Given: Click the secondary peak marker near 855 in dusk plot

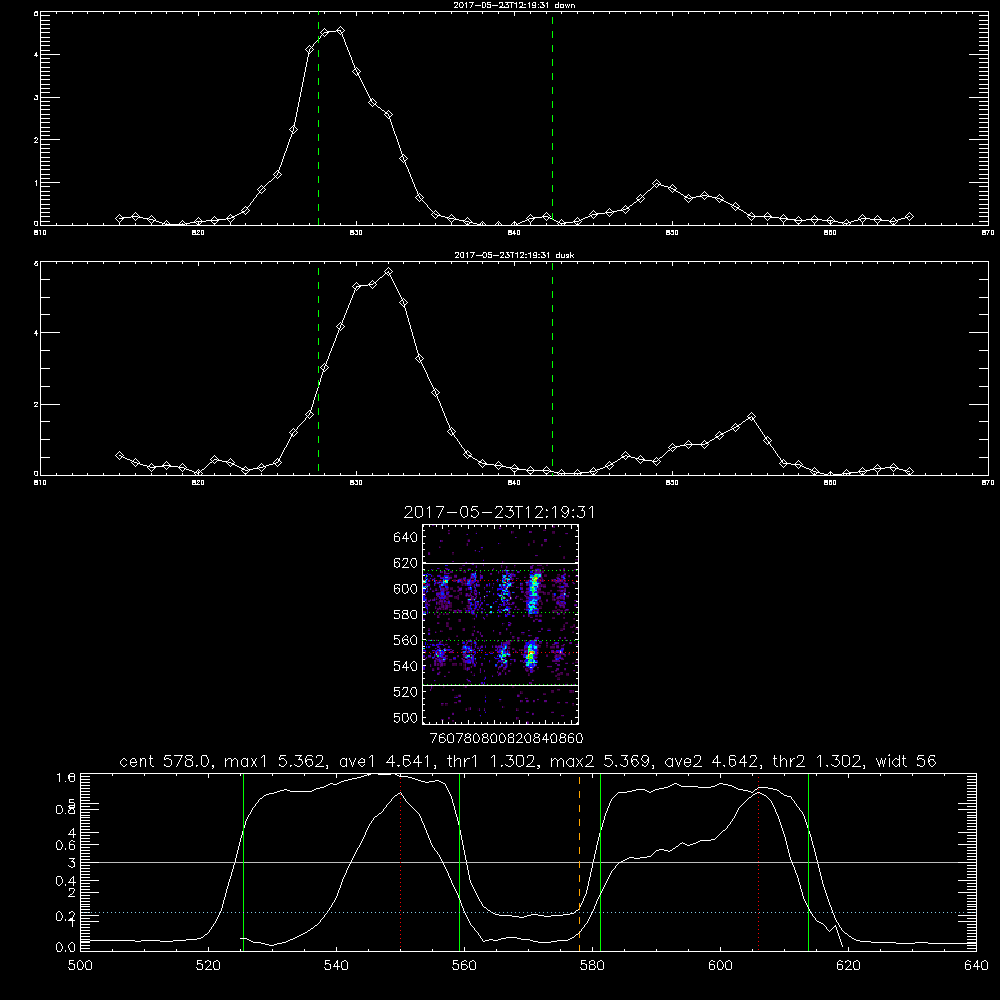Looking at the screenshot, I should click(x=751, y=416).
